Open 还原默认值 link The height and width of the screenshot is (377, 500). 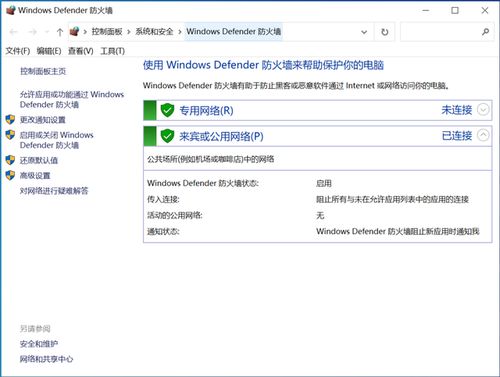[39, 160]
